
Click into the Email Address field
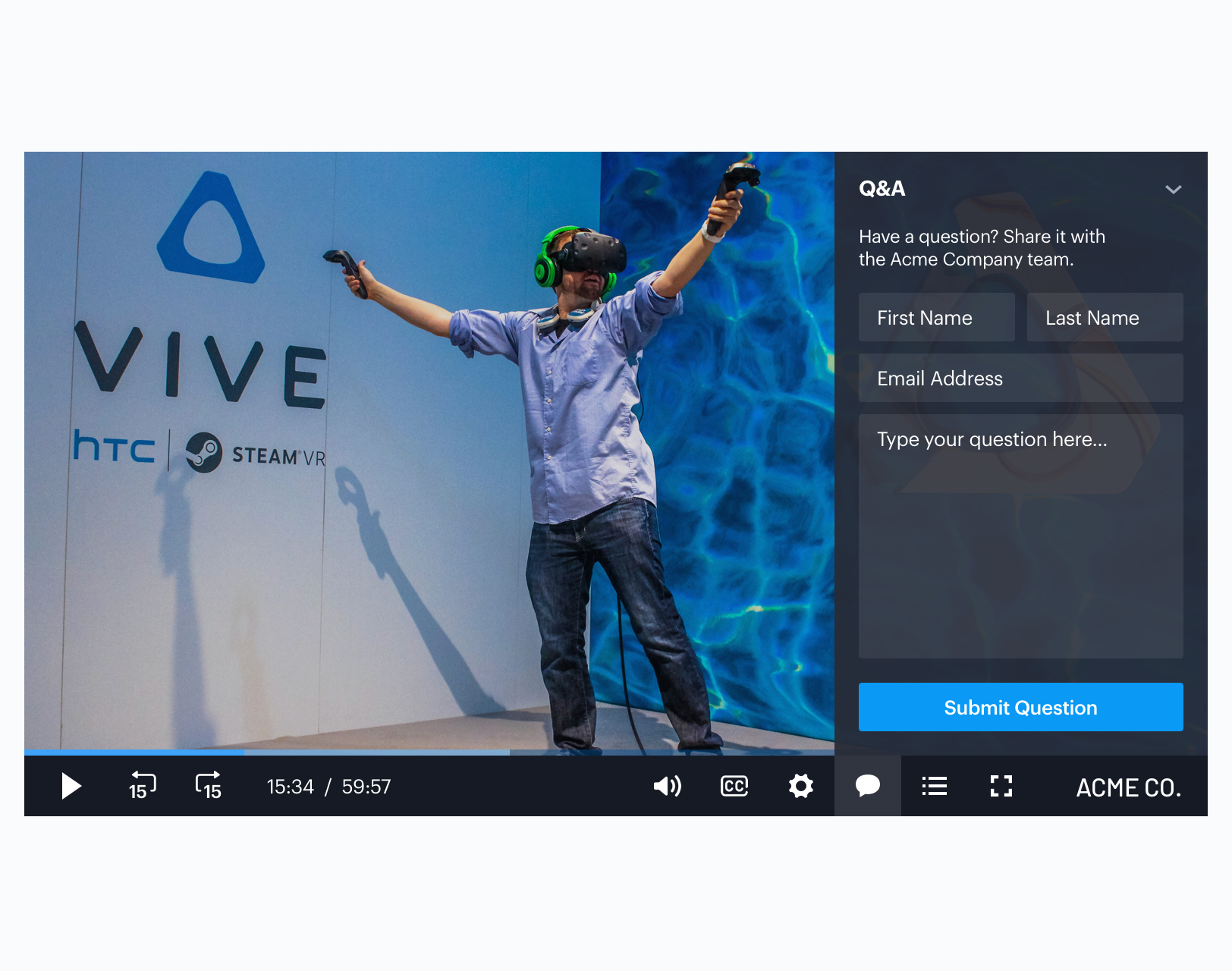pyautogui.click(x=1020, y=378)
